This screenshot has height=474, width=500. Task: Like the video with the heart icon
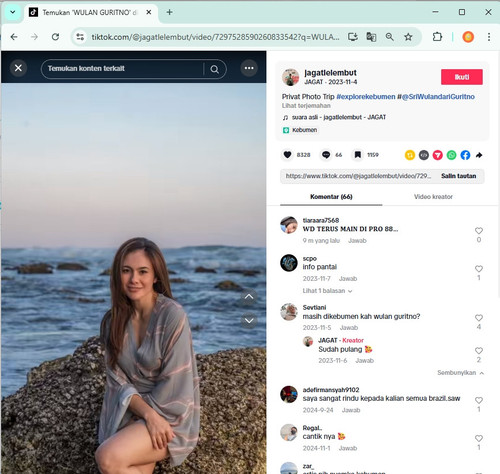(287, 155)
